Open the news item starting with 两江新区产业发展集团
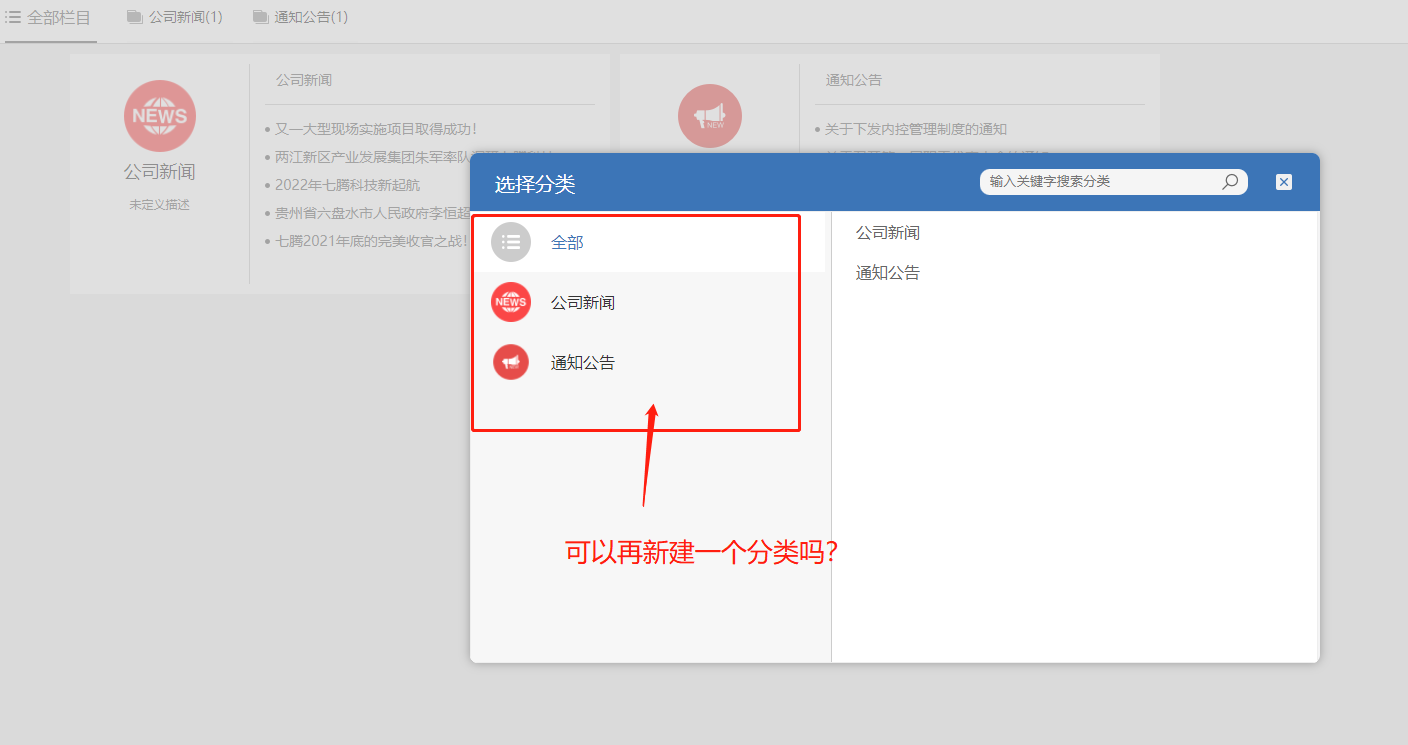Viewport: 1408px width, 745px height. (x=372, y=157)
